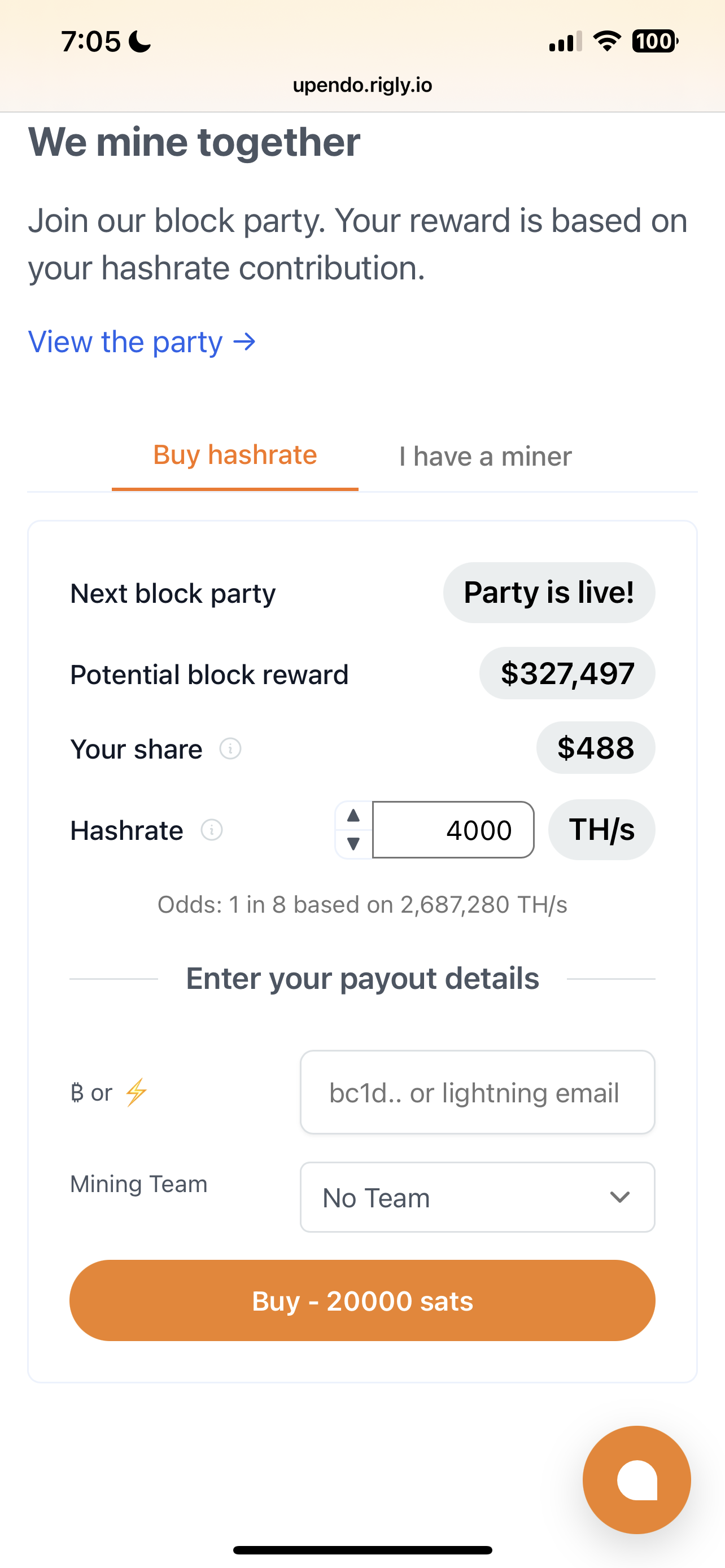Switch to Buy hashrate tab
The width and height of the screenshot is (725, 1568).
point(235,455)
